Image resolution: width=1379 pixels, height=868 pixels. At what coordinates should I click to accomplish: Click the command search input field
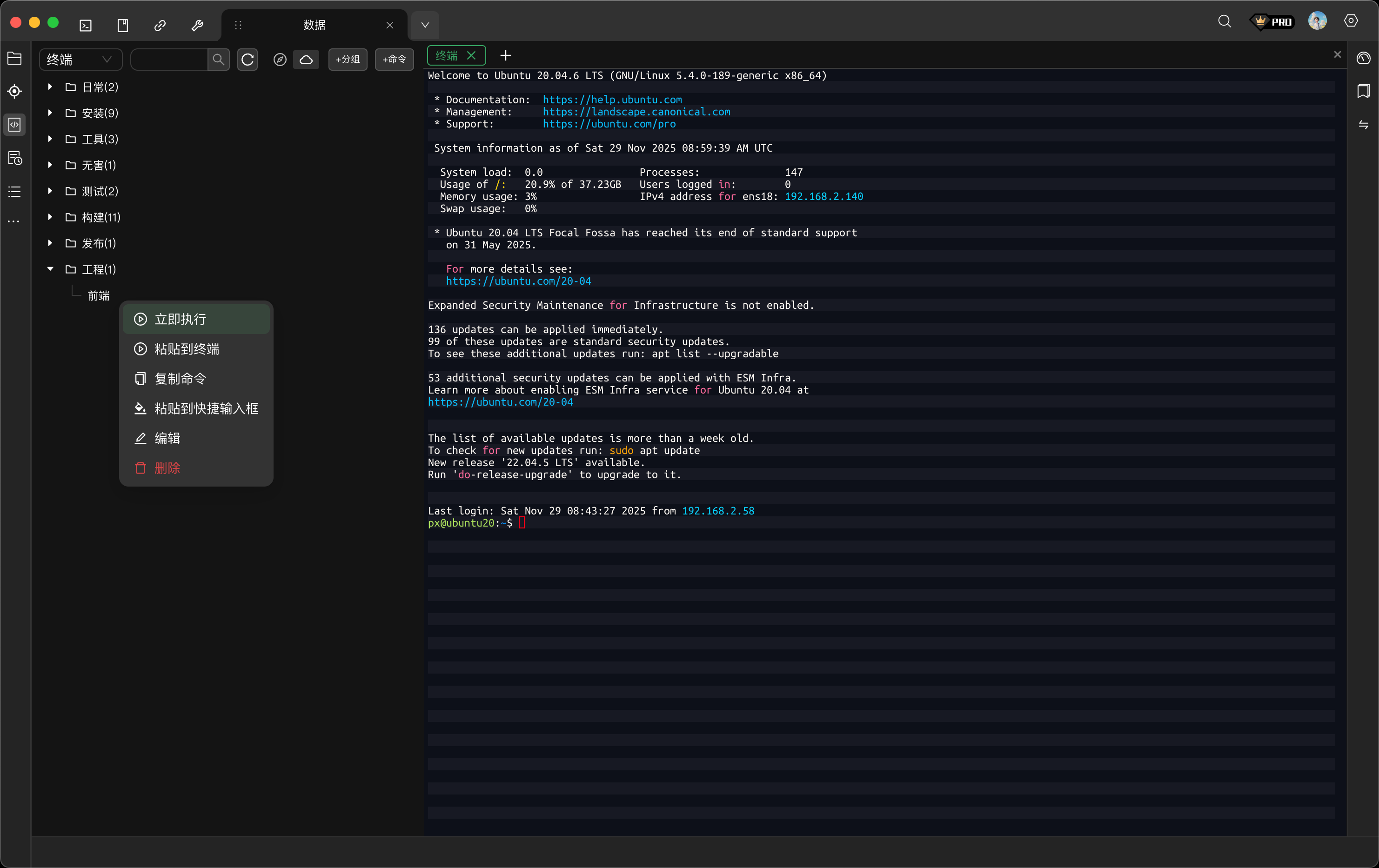pos(169,59)
